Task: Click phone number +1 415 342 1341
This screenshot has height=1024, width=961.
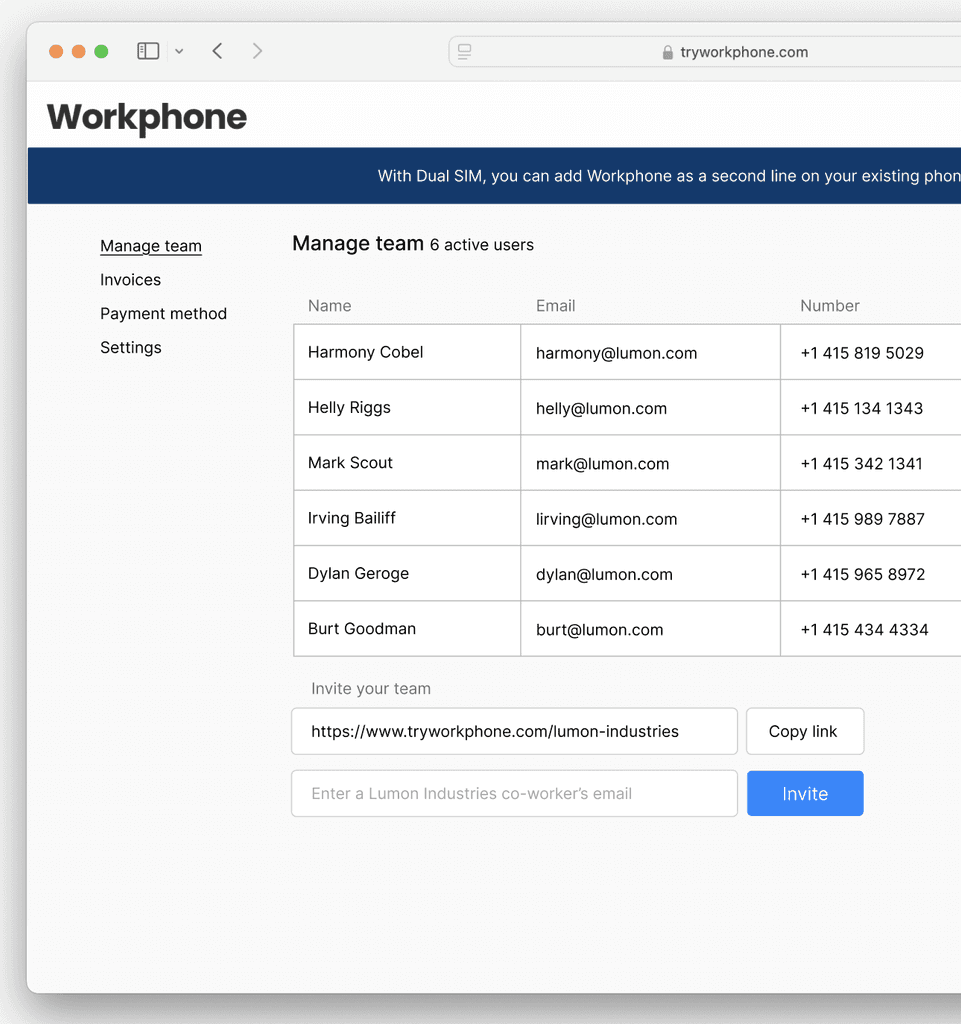Action: pos(862,464)
